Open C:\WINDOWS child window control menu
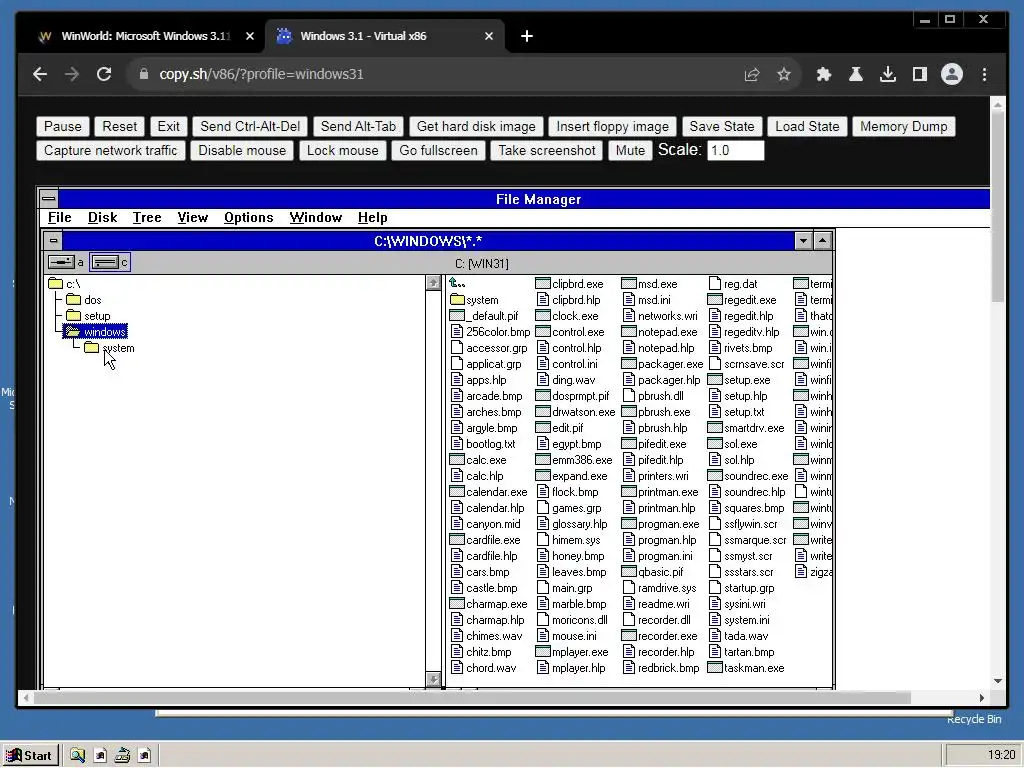This screenshot has width=1024, height=768. [53, 241]
